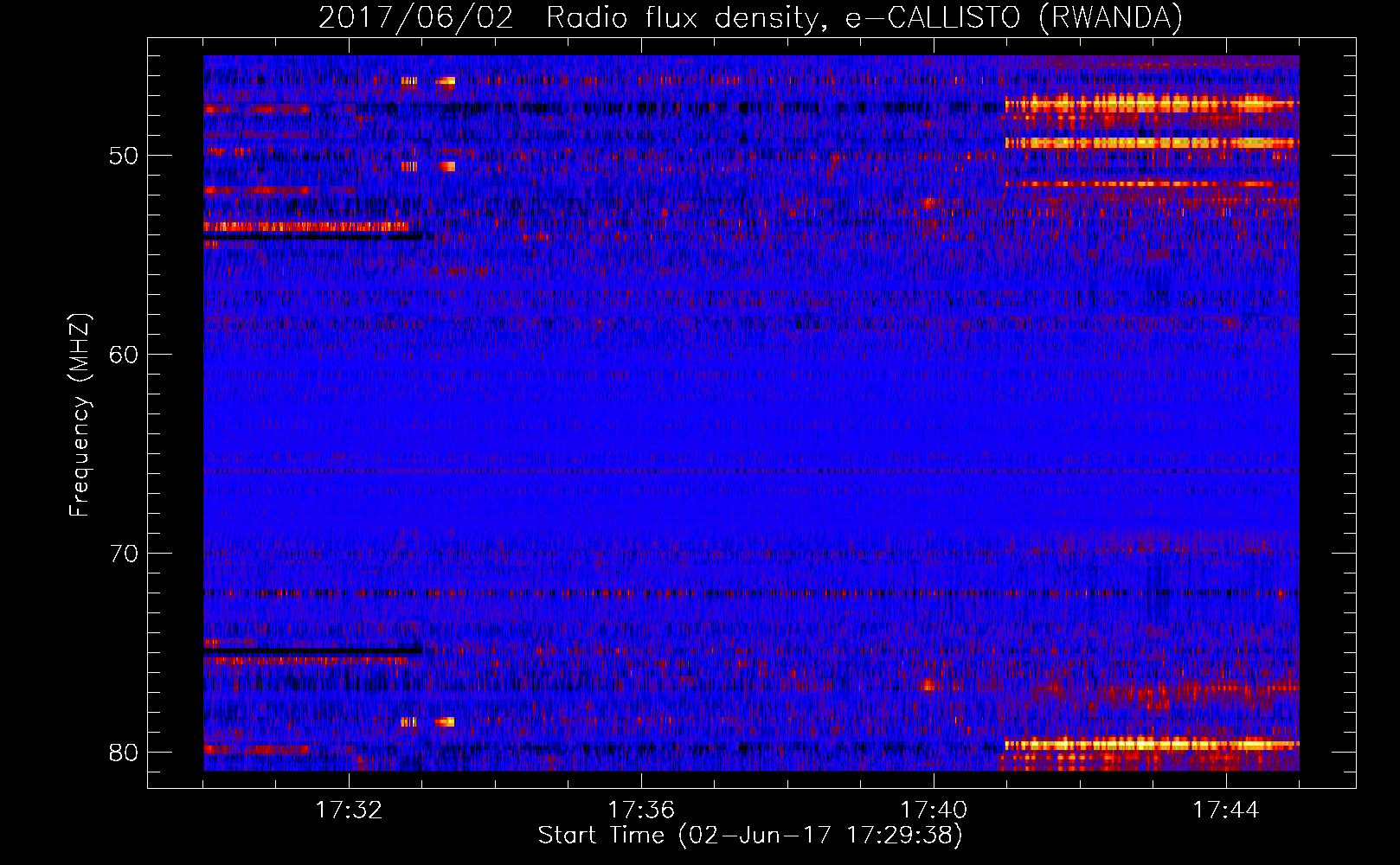
Task: Click the 50 MHz frequency tick label
Action: tap(124, 156)
